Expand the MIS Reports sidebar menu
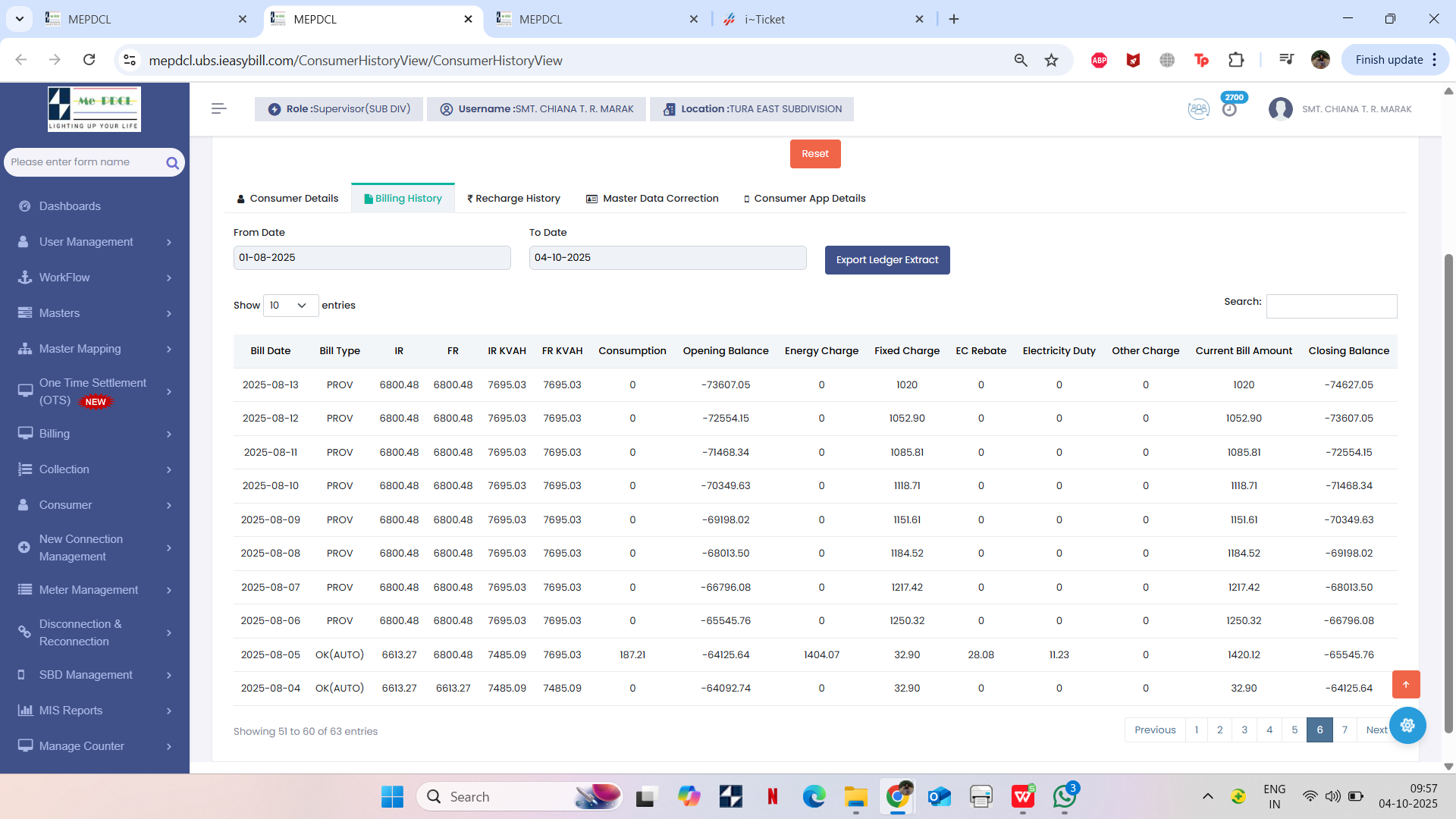The width and height of the screenshot is (1456, 819). (x=95, y=711)
